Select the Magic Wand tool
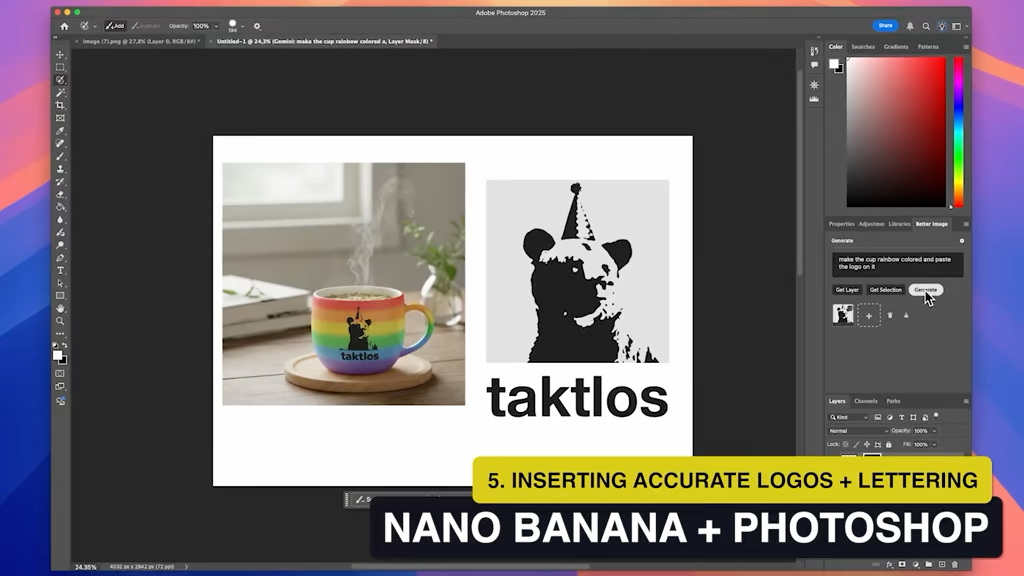Viewport: 1024px width, 576px height. click(x=60, y=92)
